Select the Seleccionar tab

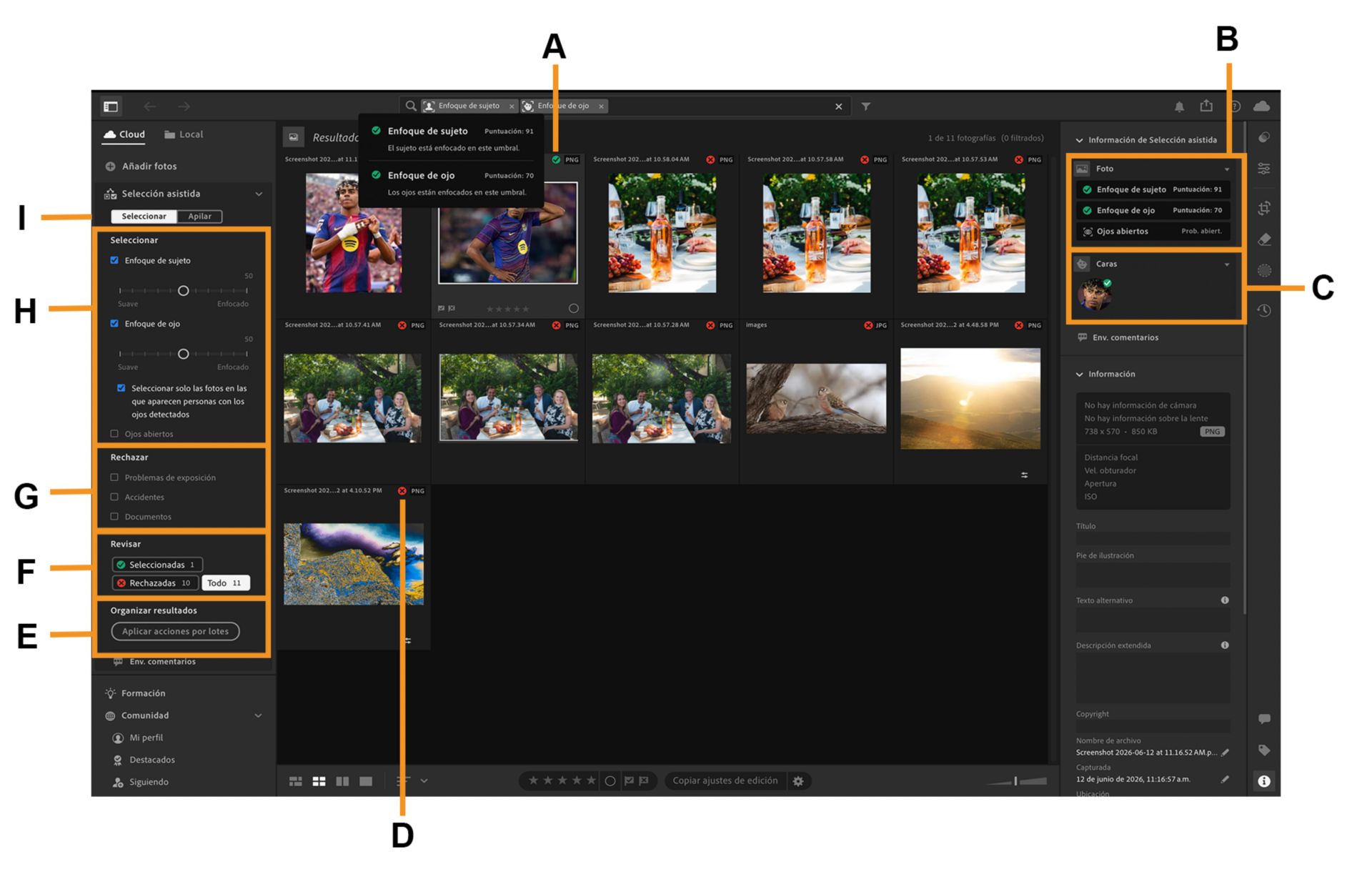click(144, 217)
